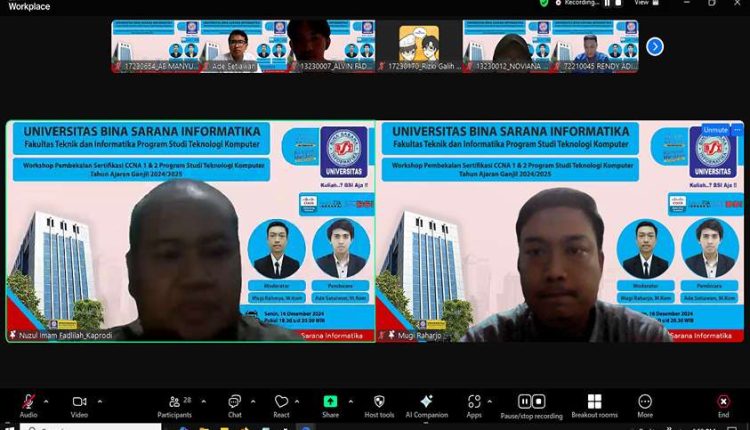
Task: Click Unmute on Mugi Raharjo's video
Action: coord(716,130)
